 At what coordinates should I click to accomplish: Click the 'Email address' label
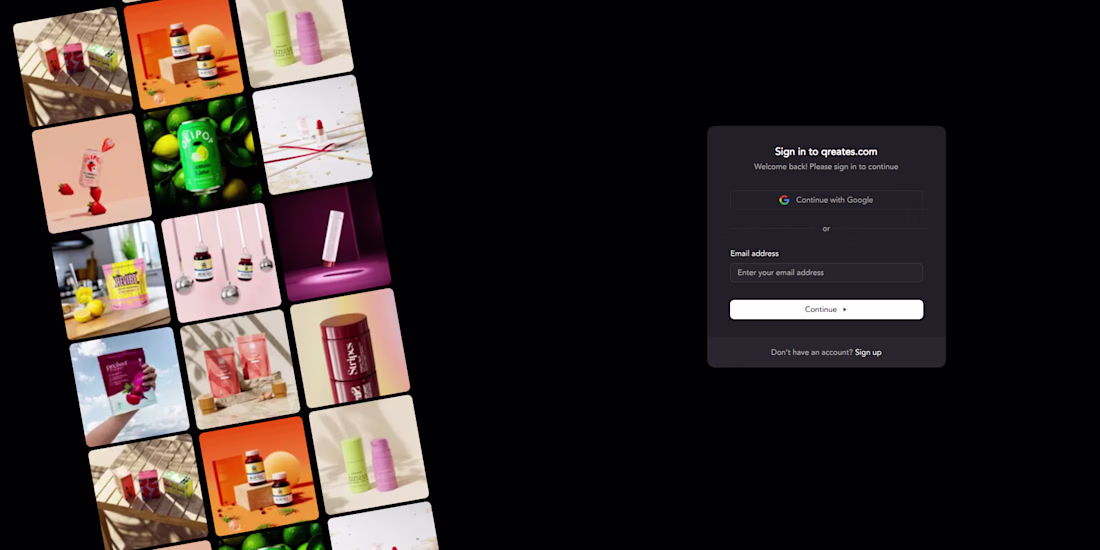coord(754,253)
